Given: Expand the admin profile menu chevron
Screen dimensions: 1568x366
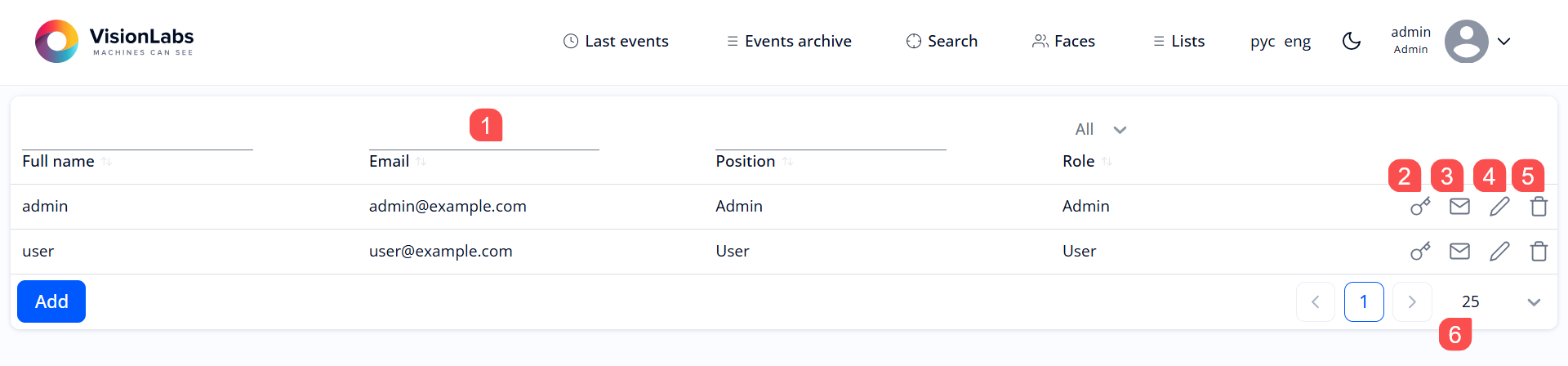Looking at the screenshot, I should 1503,42.
